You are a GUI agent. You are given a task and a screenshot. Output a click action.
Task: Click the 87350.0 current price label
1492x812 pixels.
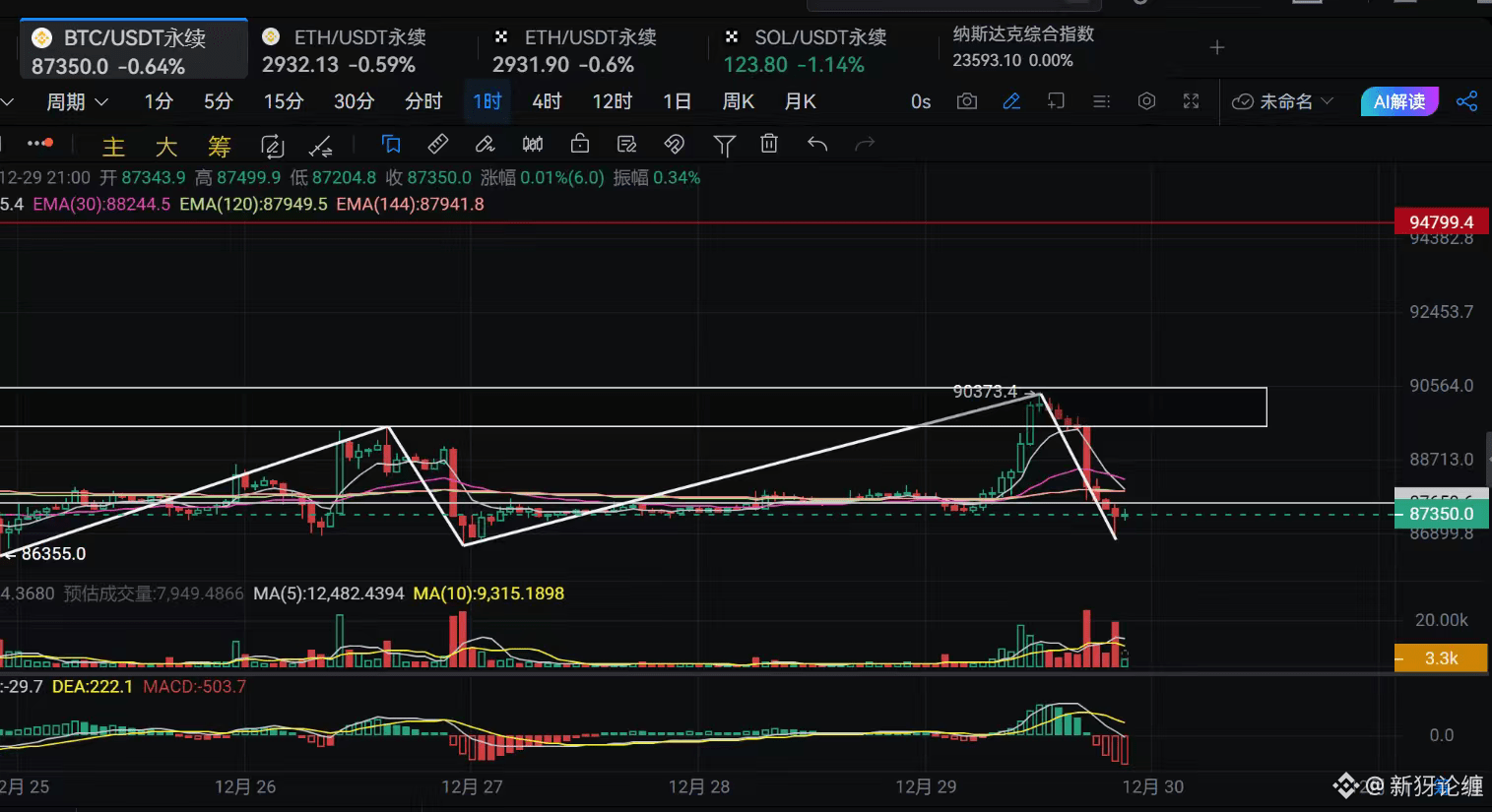pyautogui.click(x=1442, y=514)
